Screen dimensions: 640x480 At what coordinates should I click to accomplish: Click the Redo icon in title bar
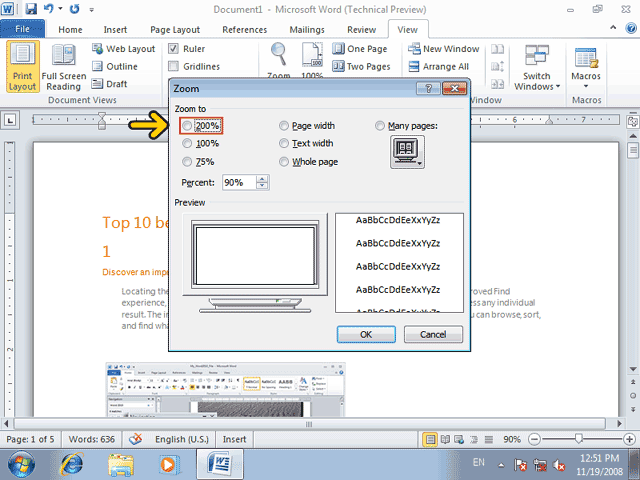[74, 9]
